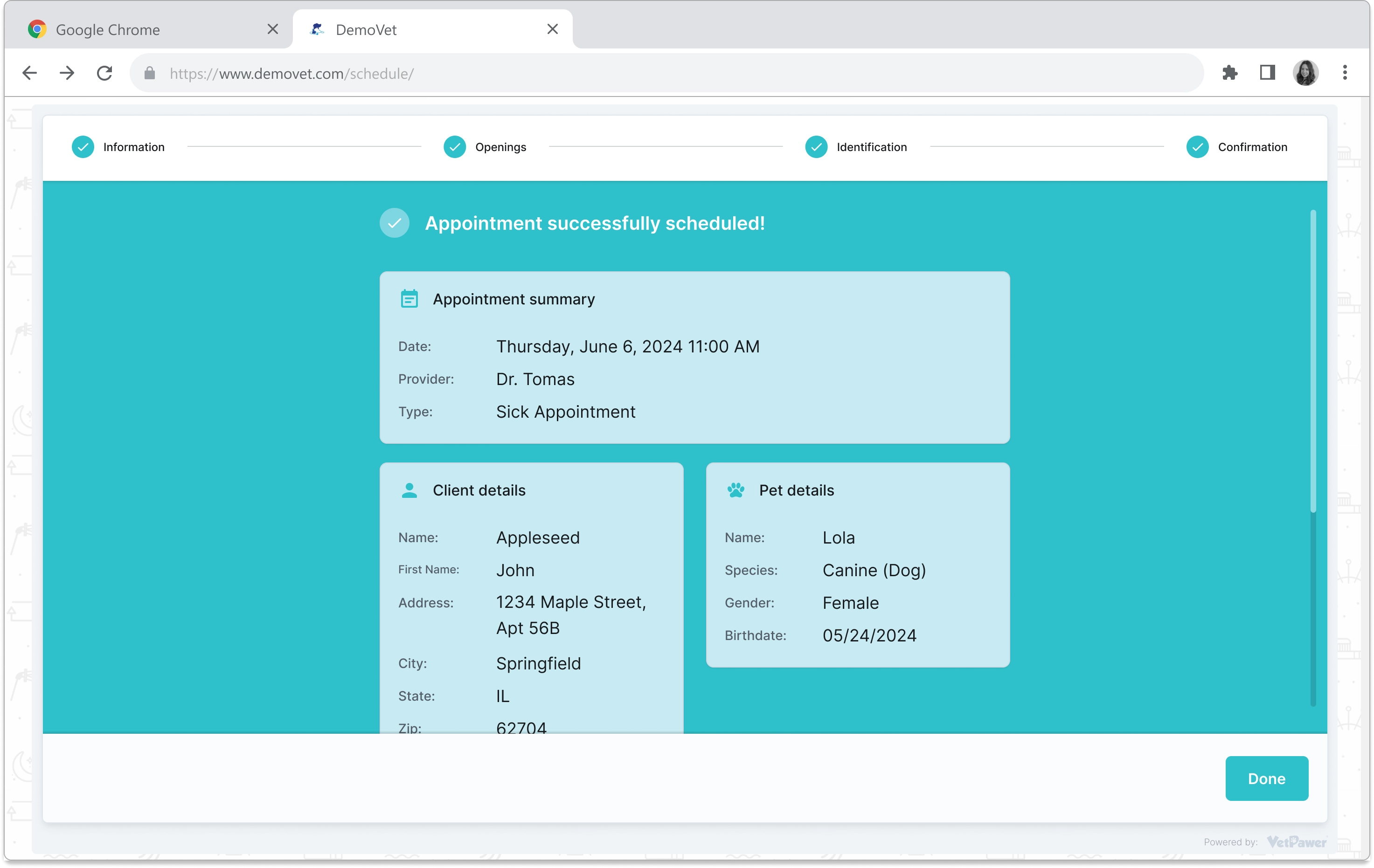The image size is (1374, 868).
Task: Click client last name 'Appleseed'
Action: [537, 538]
